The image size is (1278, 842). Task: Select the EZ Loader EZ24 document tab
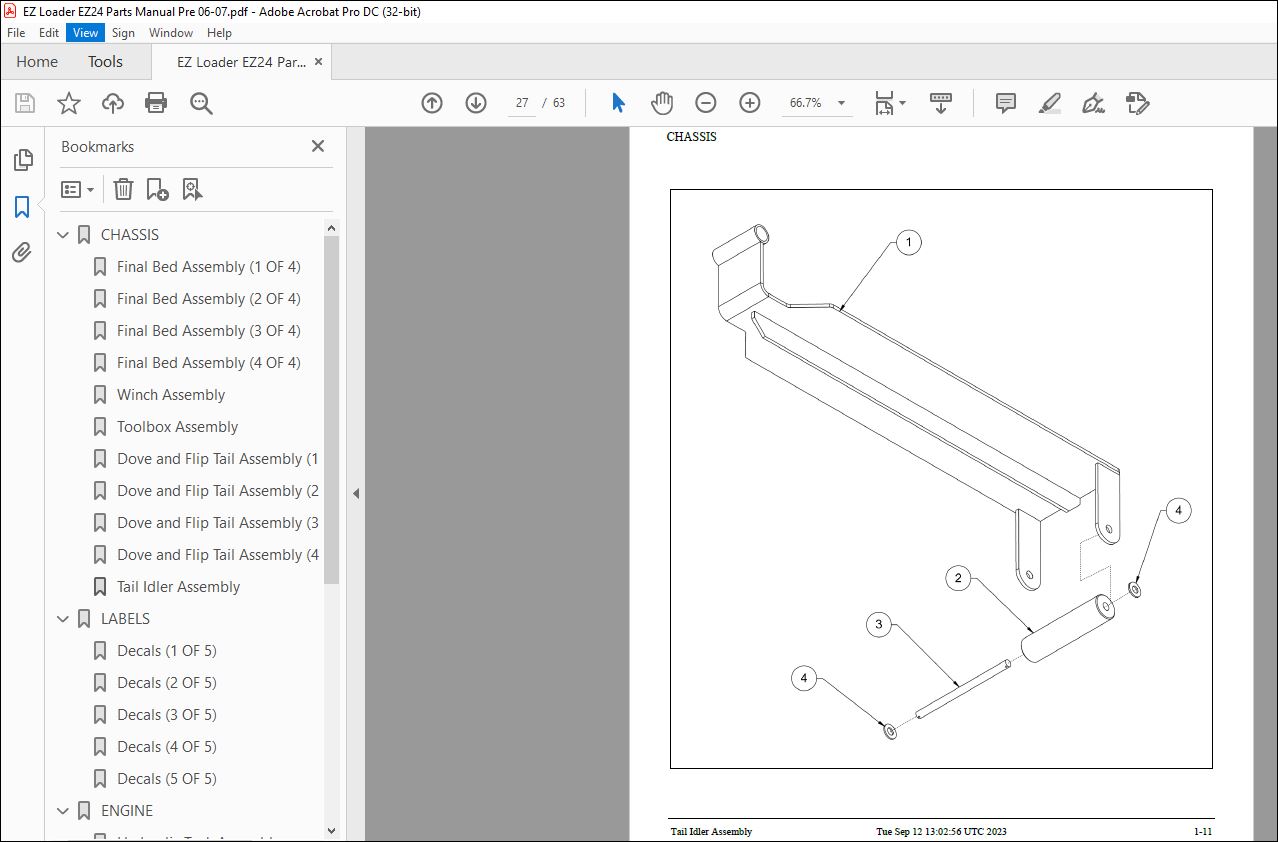(x=241, y=62)
